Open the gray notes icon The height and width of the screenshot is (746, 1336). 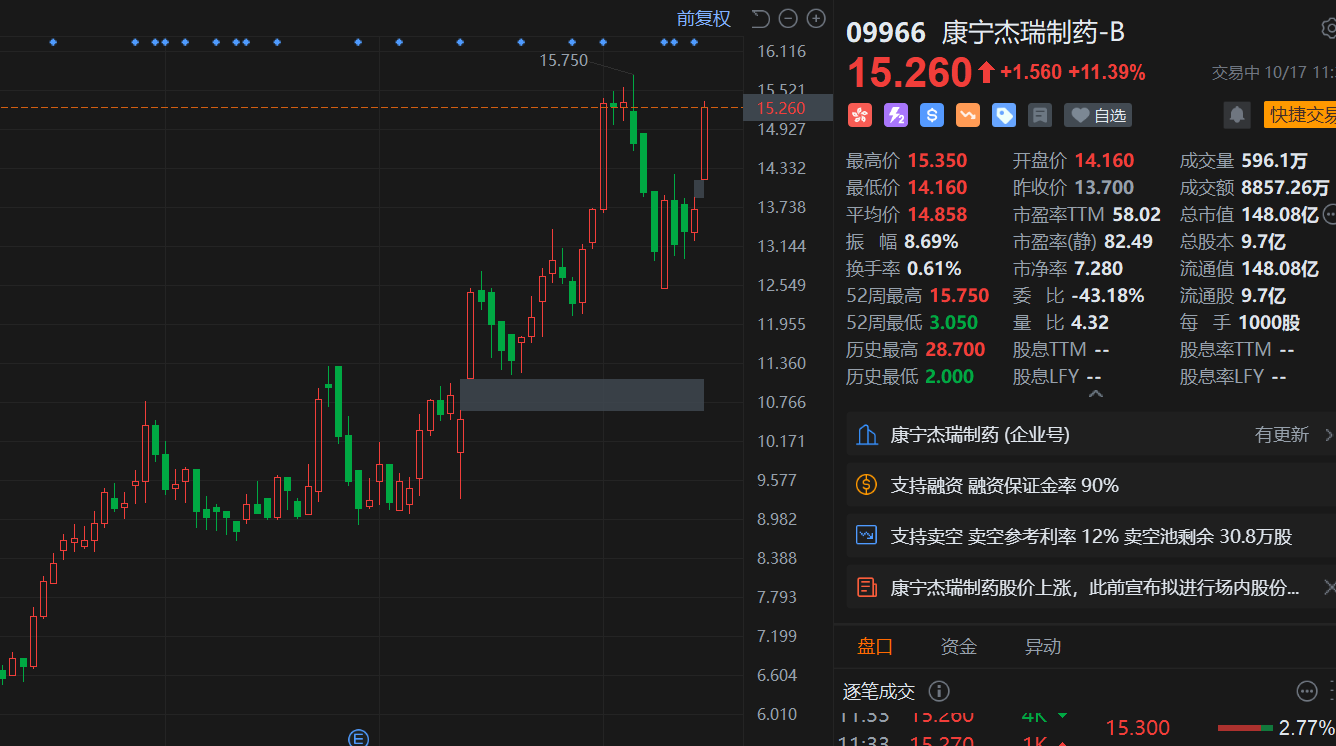point(1040,115)
